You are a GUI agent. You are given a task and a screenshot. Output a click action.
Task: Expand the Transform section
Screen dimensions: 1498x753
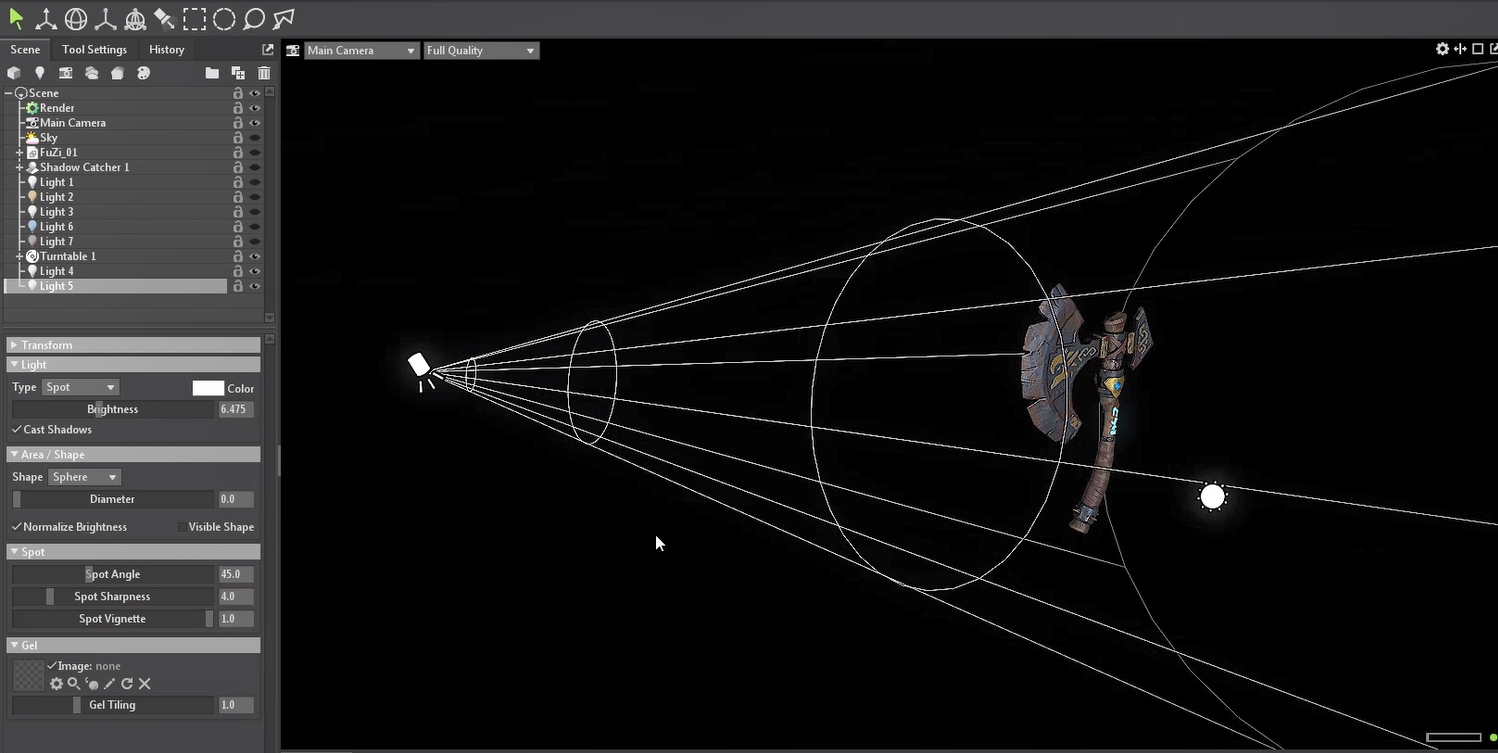coord(14,345)
